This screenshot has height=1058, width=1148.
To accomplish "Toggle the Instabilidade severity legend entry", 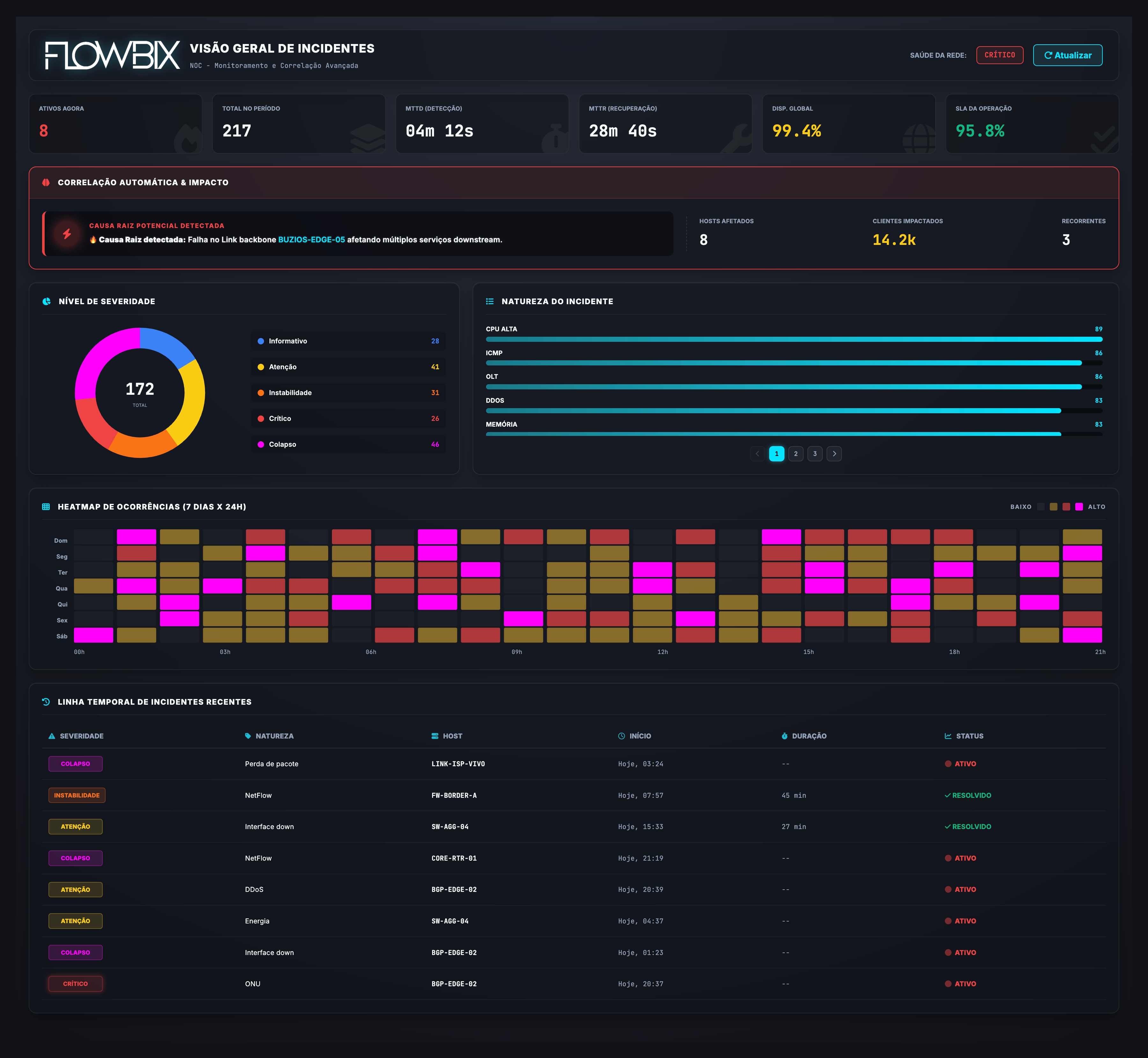I will 348,393.
